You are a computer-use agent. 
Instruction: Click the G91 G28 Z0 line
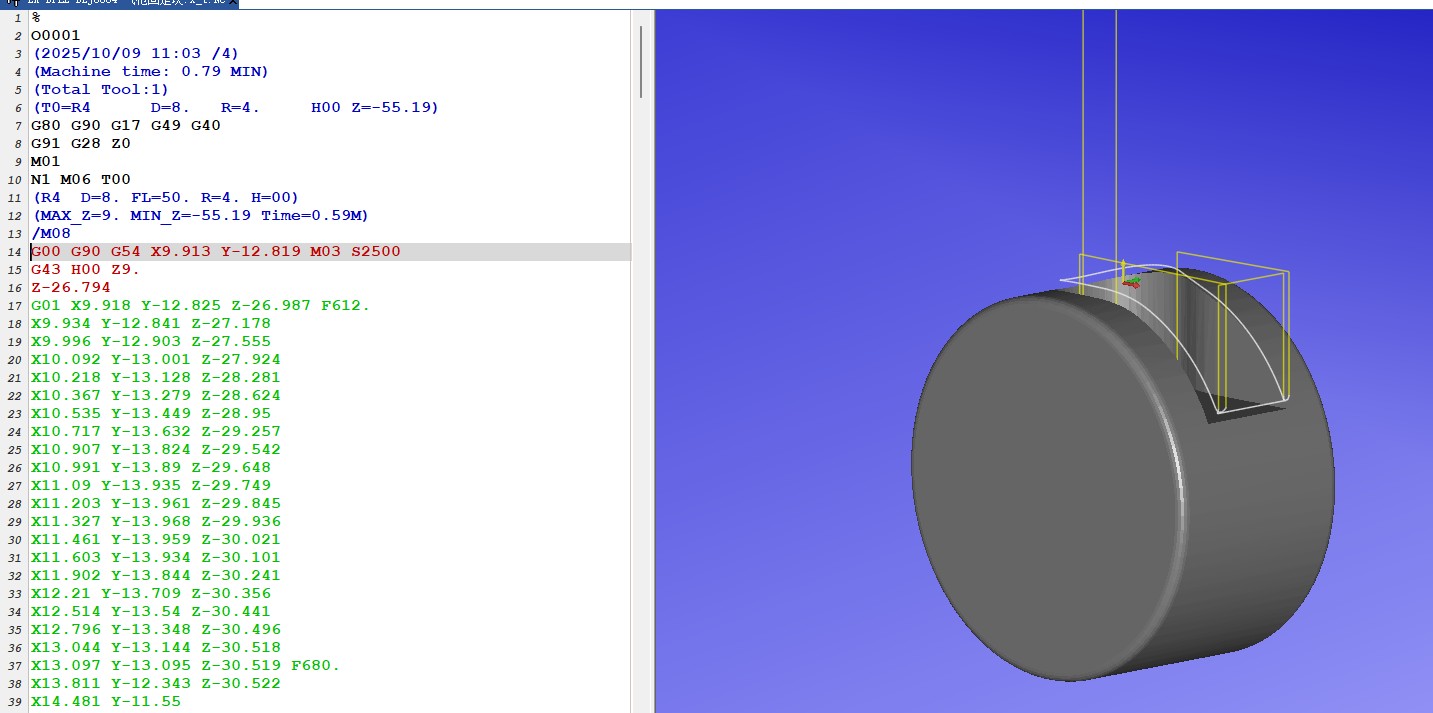pyautogui.click(x=80, y=144)
